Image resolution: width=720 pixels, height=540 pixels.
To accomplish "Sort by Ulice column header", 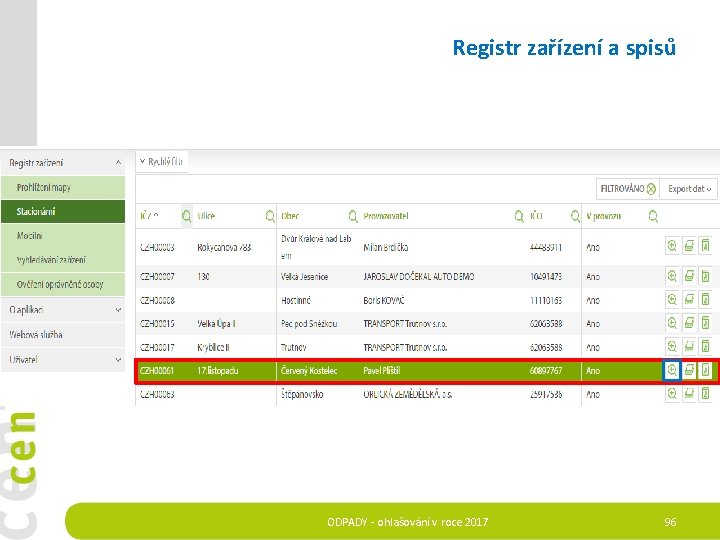I will click(206, 216).
